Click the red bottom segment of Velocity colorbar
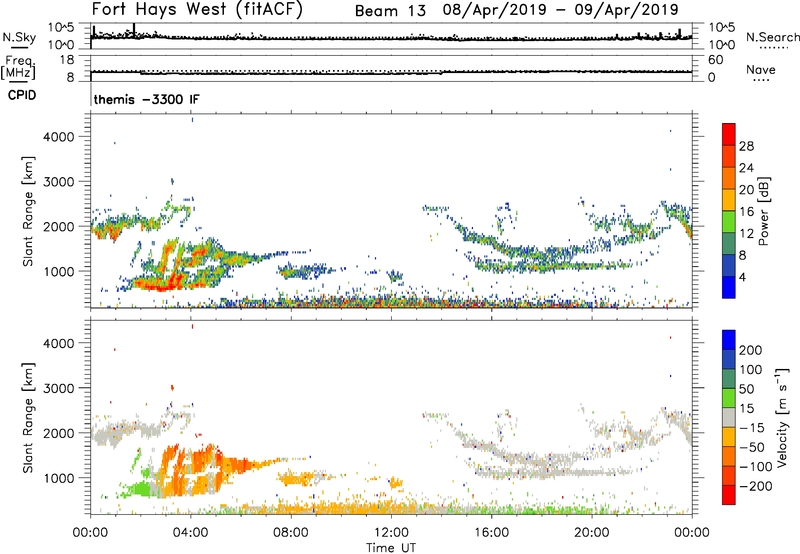 click(x=729, y=495)
